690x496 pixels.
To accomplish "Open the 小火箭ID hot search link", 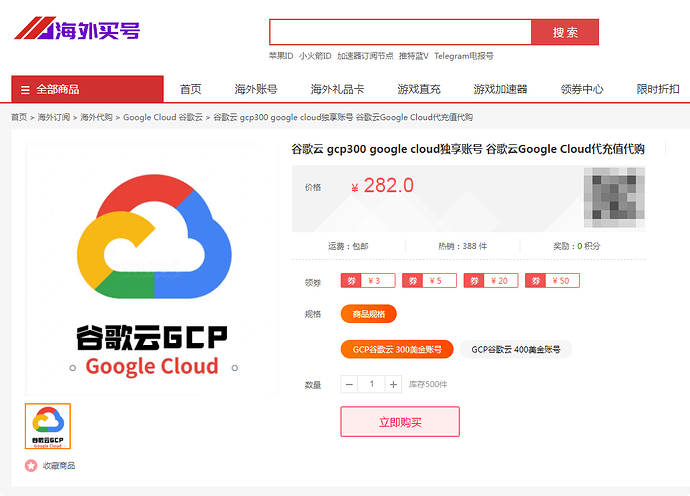I will [315, 56].
